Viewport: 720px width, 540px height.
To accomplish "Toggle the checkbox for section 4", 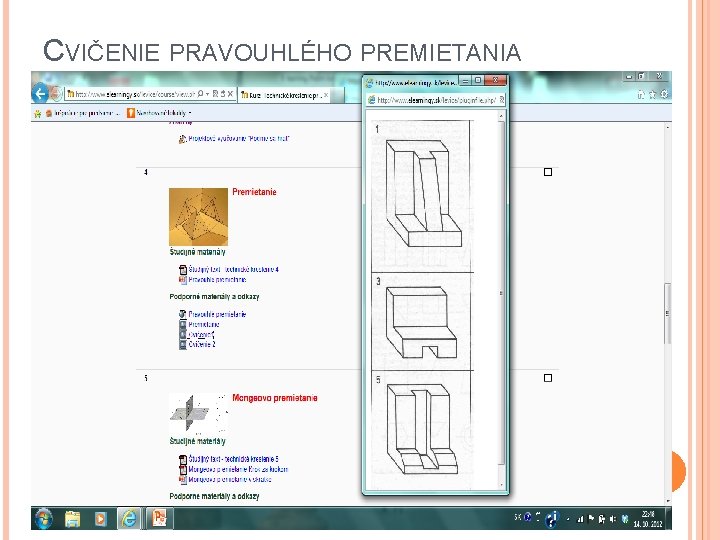I will coord(548,172).
